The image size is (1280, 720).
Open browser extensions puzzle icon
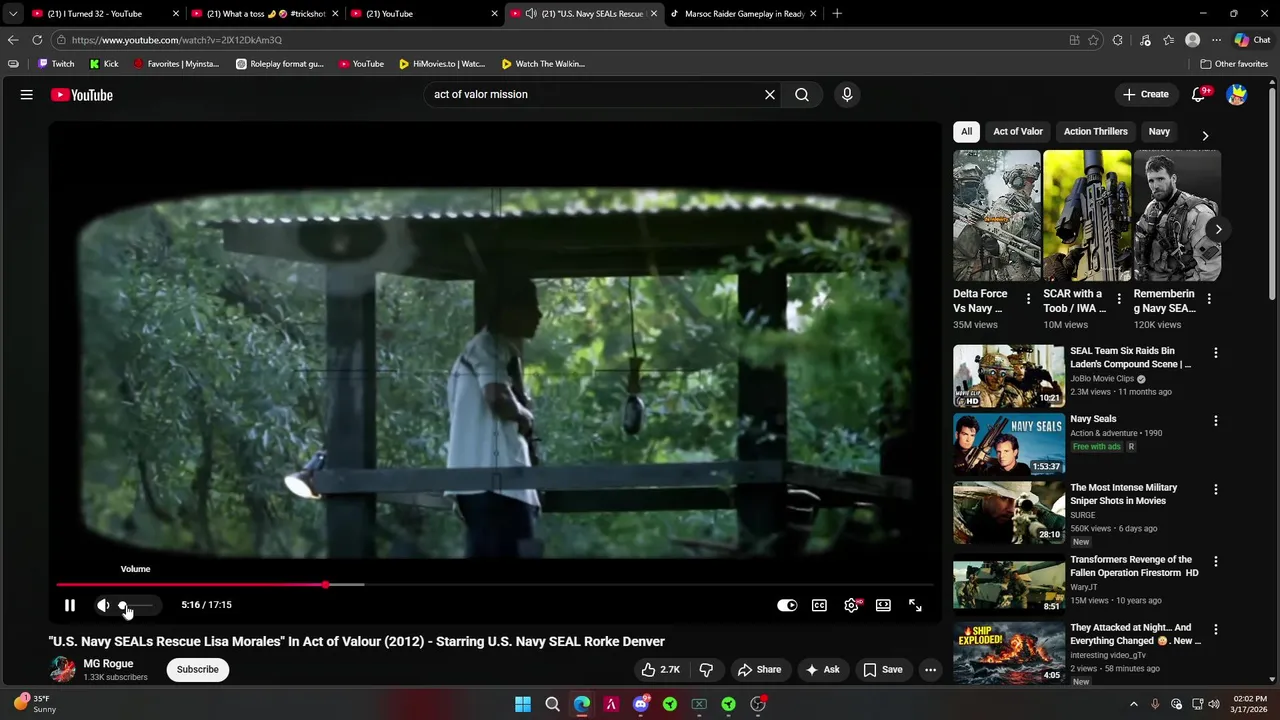1118,40
